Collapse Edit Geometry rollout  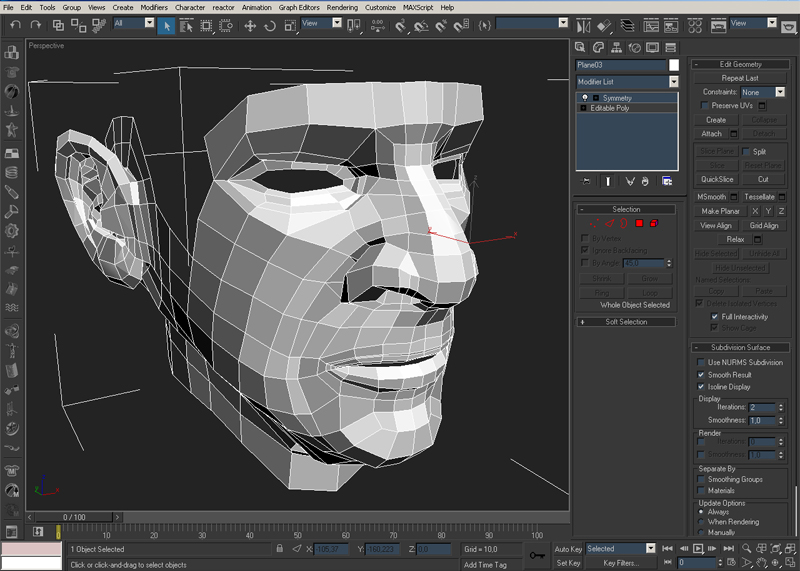click(740, 64)
